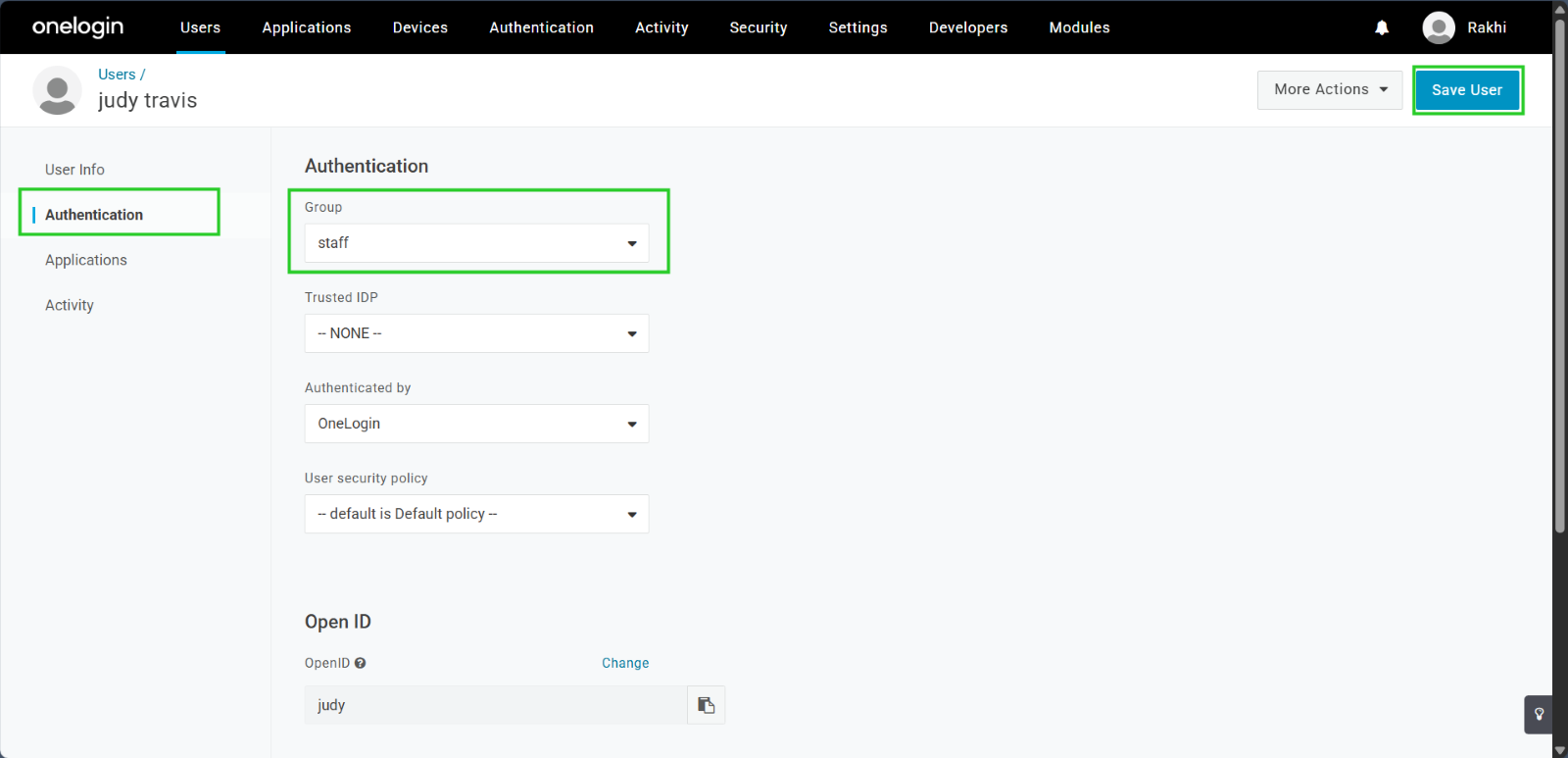This screenshot has height=758, width=1568.
Task: Click the Trusted IDP label
Action: [341, 297]
